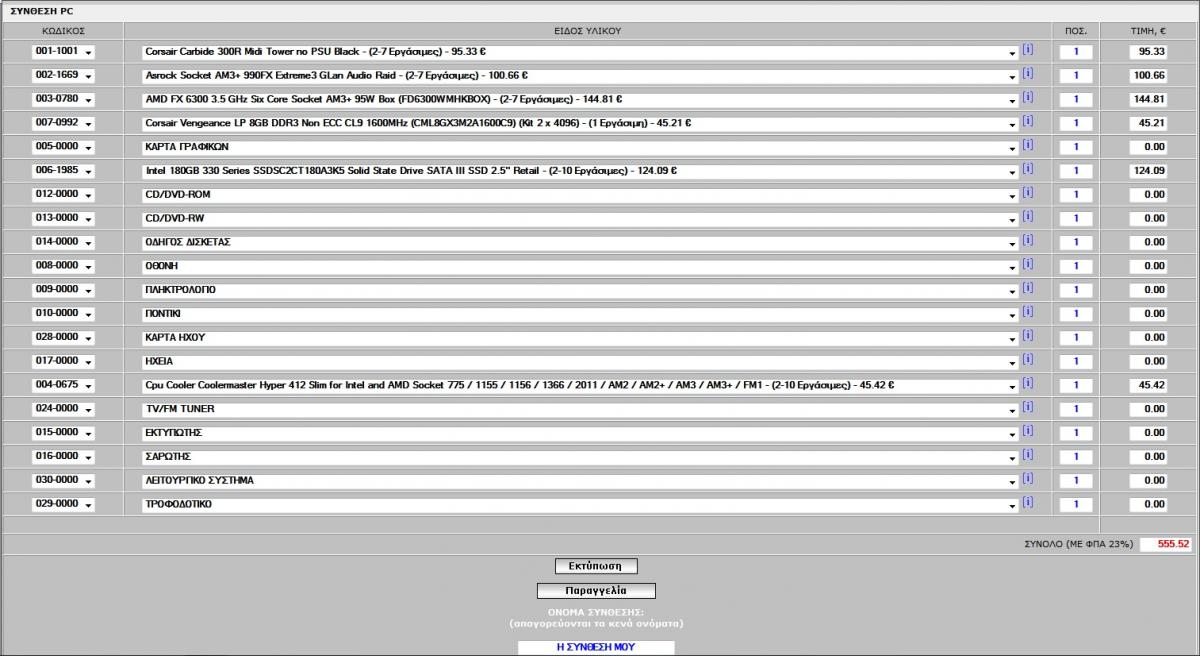Viewport: 1200px width, 656px height.
Task: Click the ΤΙΜΗ, € column header
Action: point(1148,31)
